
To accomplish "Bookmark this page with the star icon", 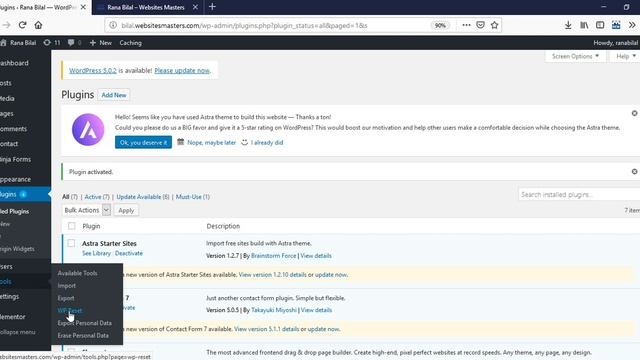I will [x=494, y=25].
